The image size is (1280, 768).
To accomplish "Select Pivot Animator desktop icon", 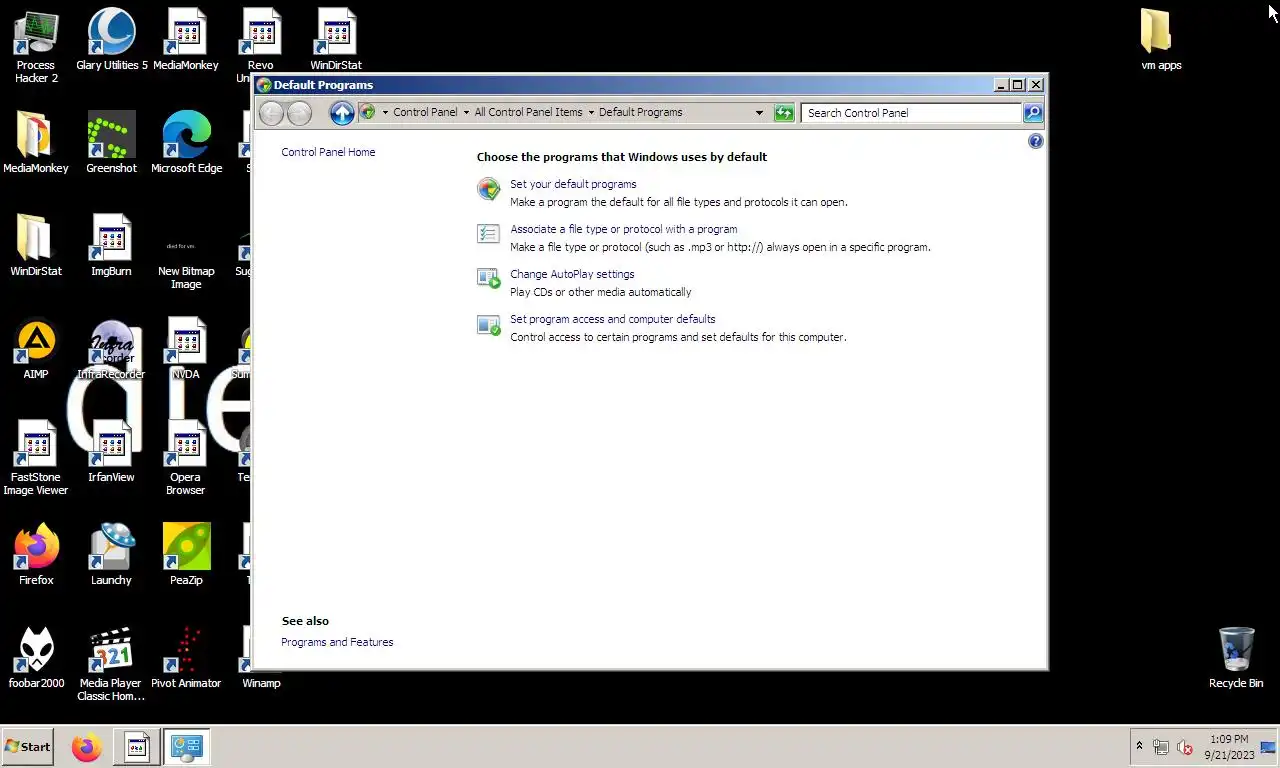I will coord(186,658).
